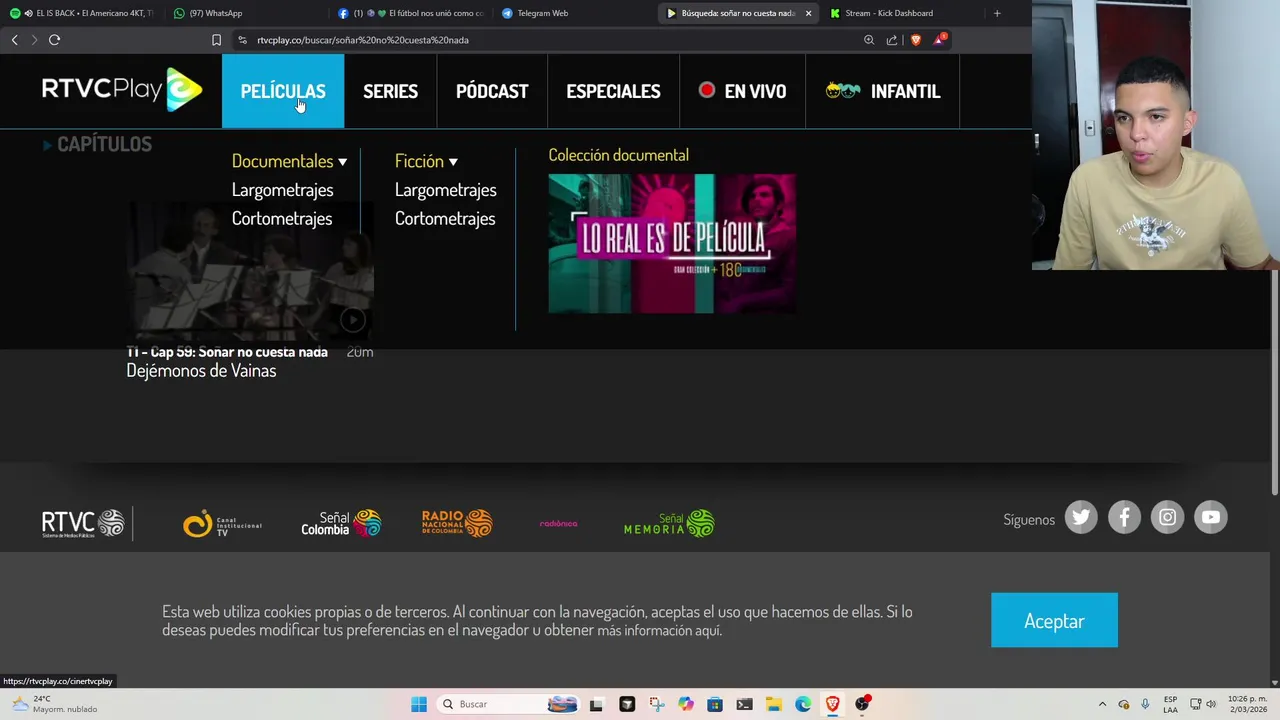Open the PELÍCULAS menu
The height and width of the screenshot is (720, 1280).
coord(283,91)
